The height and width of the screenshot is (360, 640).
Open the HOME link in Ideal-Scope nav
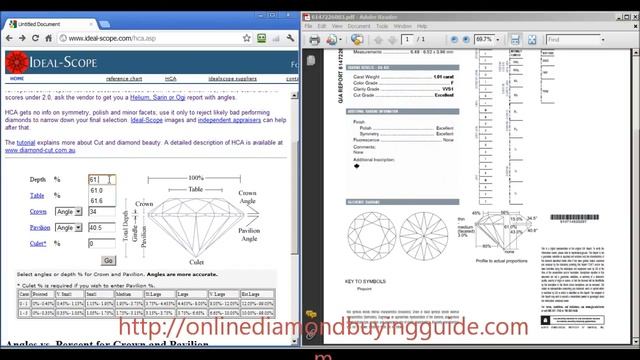(x=17, y=78)
